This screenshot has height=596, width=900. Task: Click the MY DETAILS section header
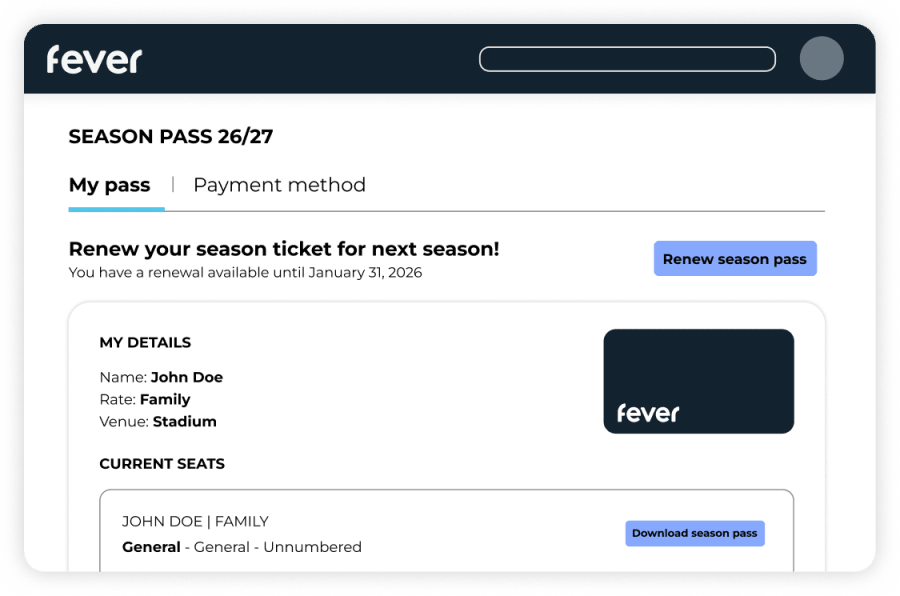tap(144, 342)
